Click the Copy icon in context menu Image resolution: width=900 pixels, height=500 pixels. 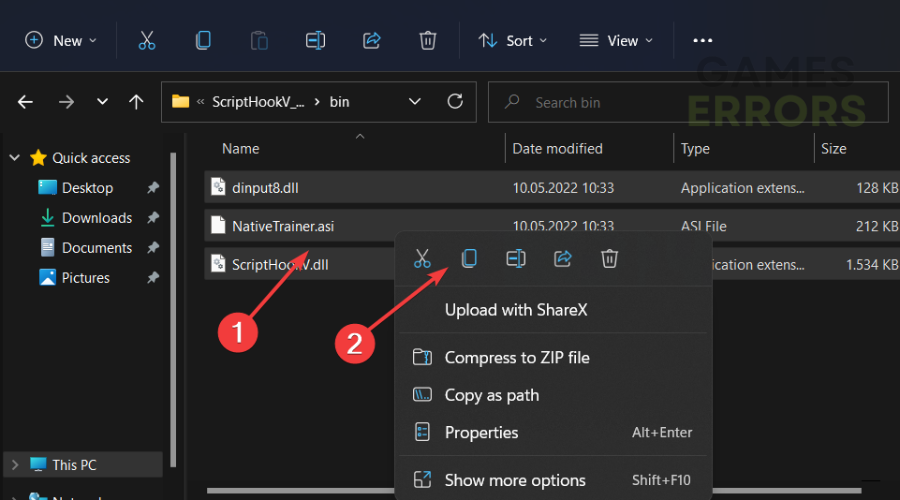pos(468,259)
